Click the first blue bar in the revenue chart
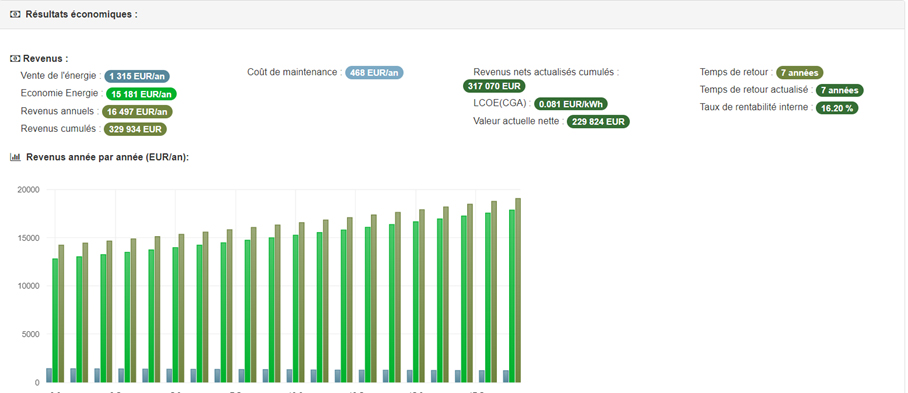The height and width of the screenshot is (393, 908). point(49,375)
